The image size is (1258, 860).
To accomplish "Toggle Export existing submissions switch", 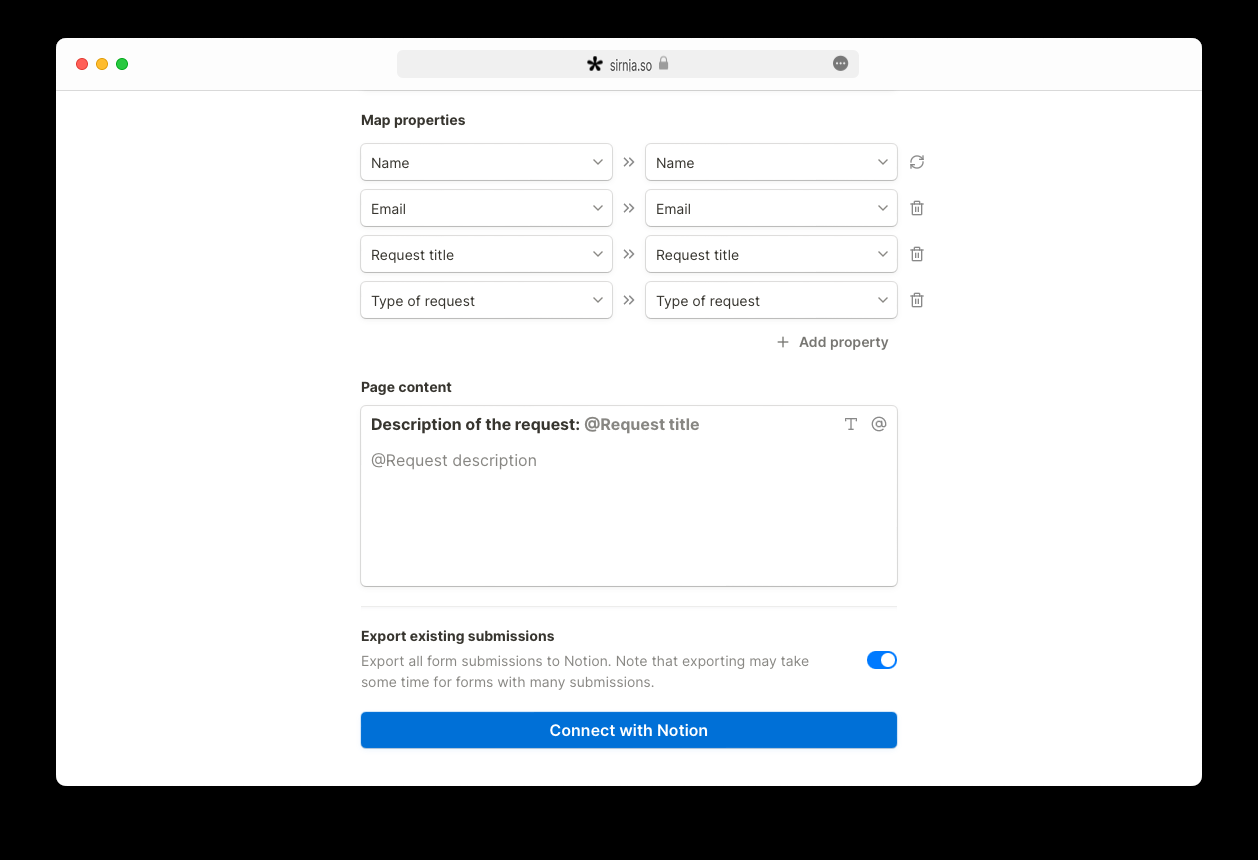I will pos(882,660).
